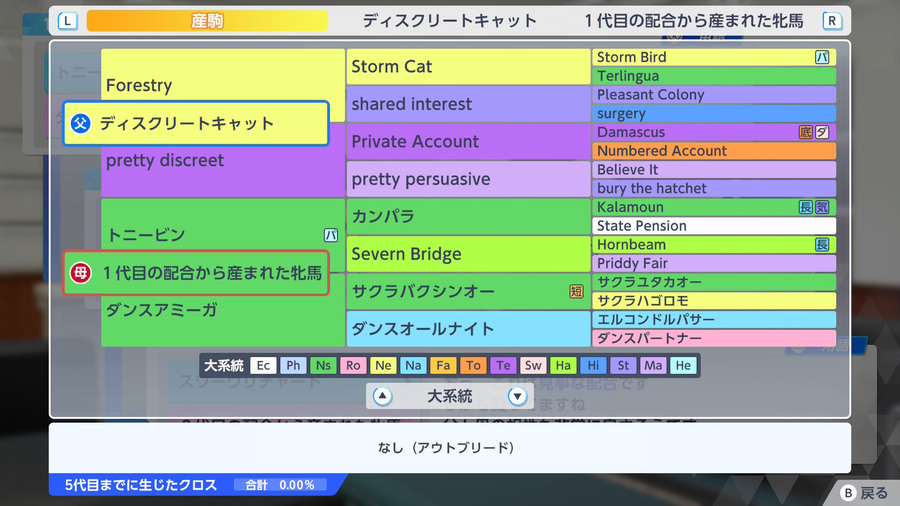Click the He lineage color swatch
900x506 pixels.
pos(683,365)
